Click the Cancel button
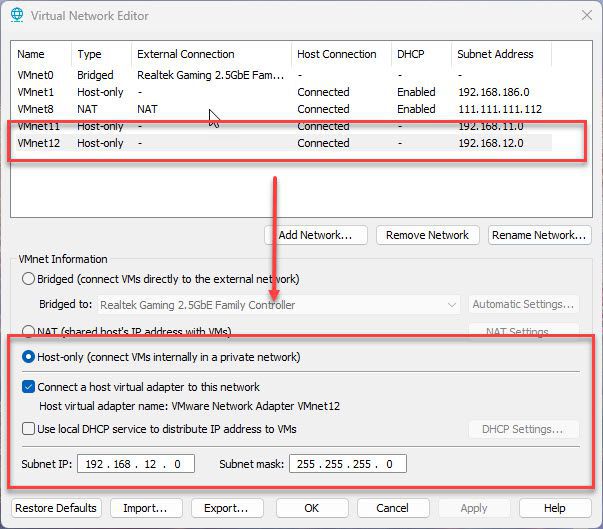Screen dimensions: 603x529 coord(393,508)
